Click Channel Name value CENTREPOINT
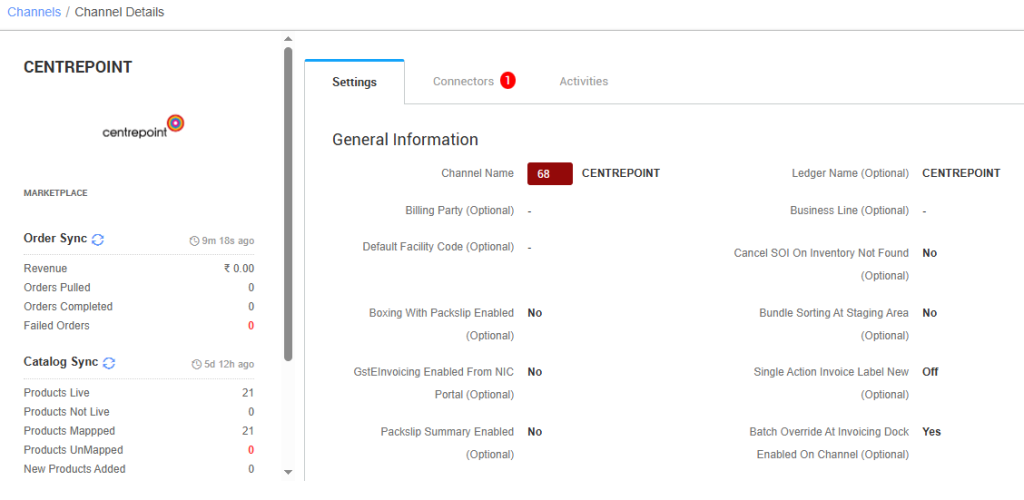 tap(620, 173)
